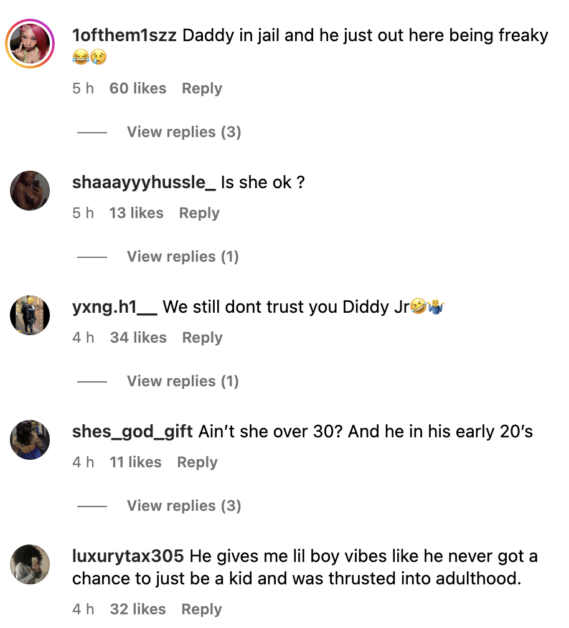Expand 1 reply under shaaayyyhussle_ comment
Image resolution: width=569 pixels, height=628 pixels.
click(x=183, y=256)
